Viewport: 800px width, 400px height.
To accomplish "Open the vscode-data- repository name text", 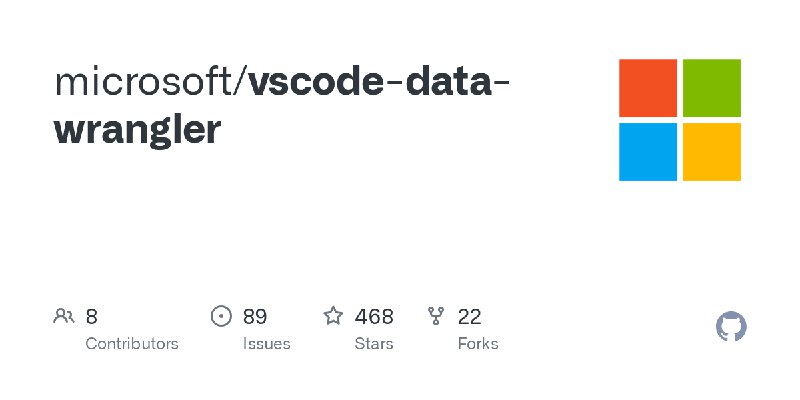I will click(380, 82).
